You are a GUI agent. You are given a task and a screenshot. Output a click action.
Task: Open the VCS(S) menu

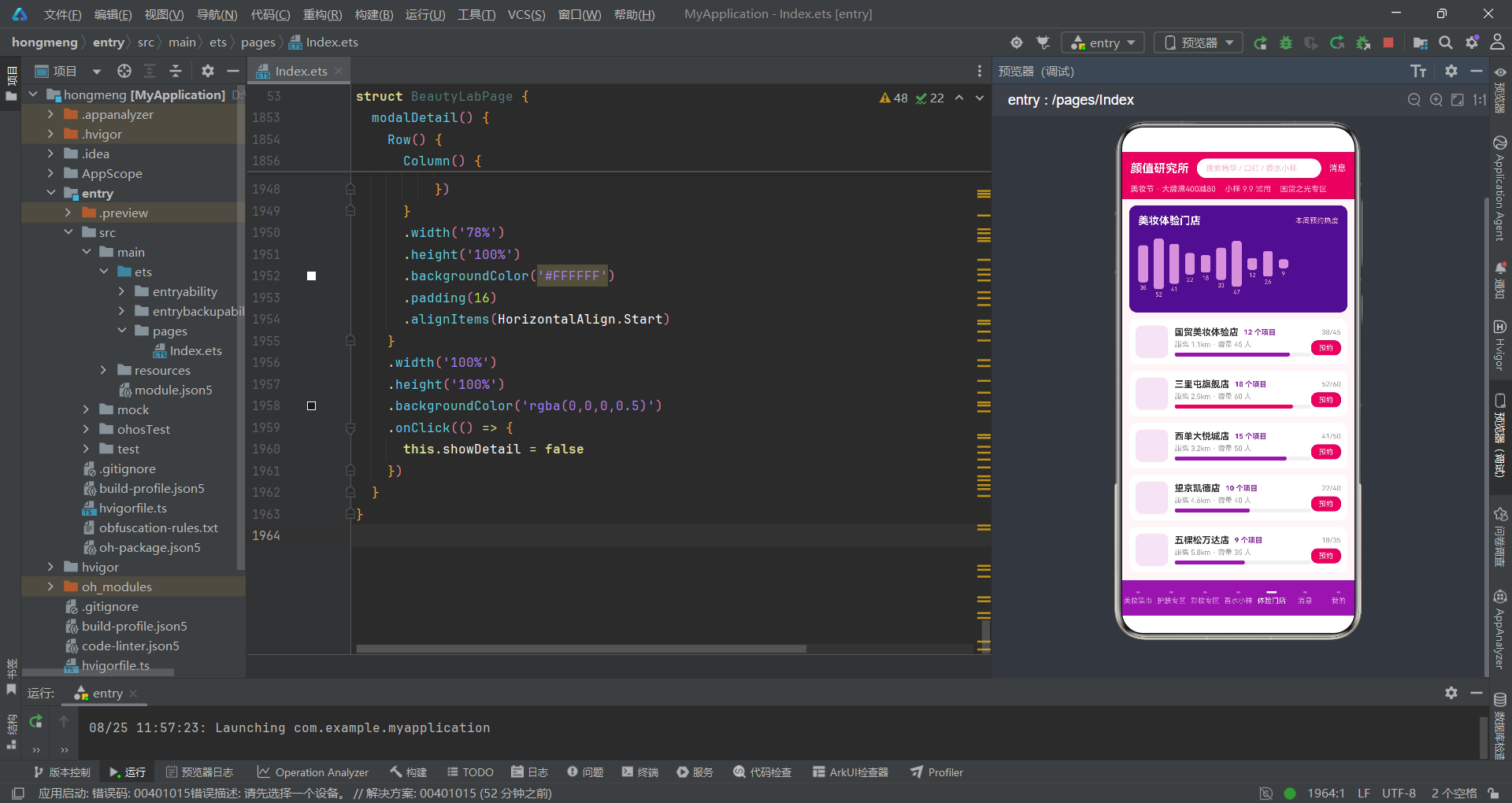coord(526,14)
